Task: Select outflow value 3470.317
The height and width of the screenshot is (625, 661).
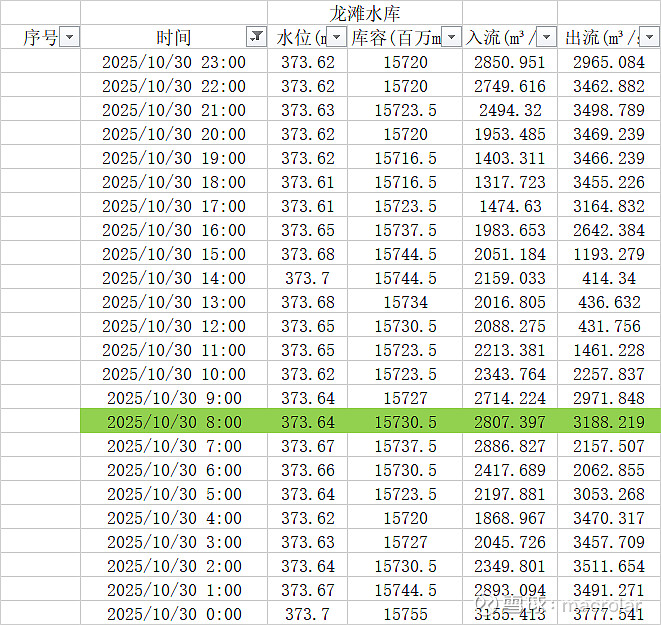Action: pyautogui.click(x=609, y=518)
